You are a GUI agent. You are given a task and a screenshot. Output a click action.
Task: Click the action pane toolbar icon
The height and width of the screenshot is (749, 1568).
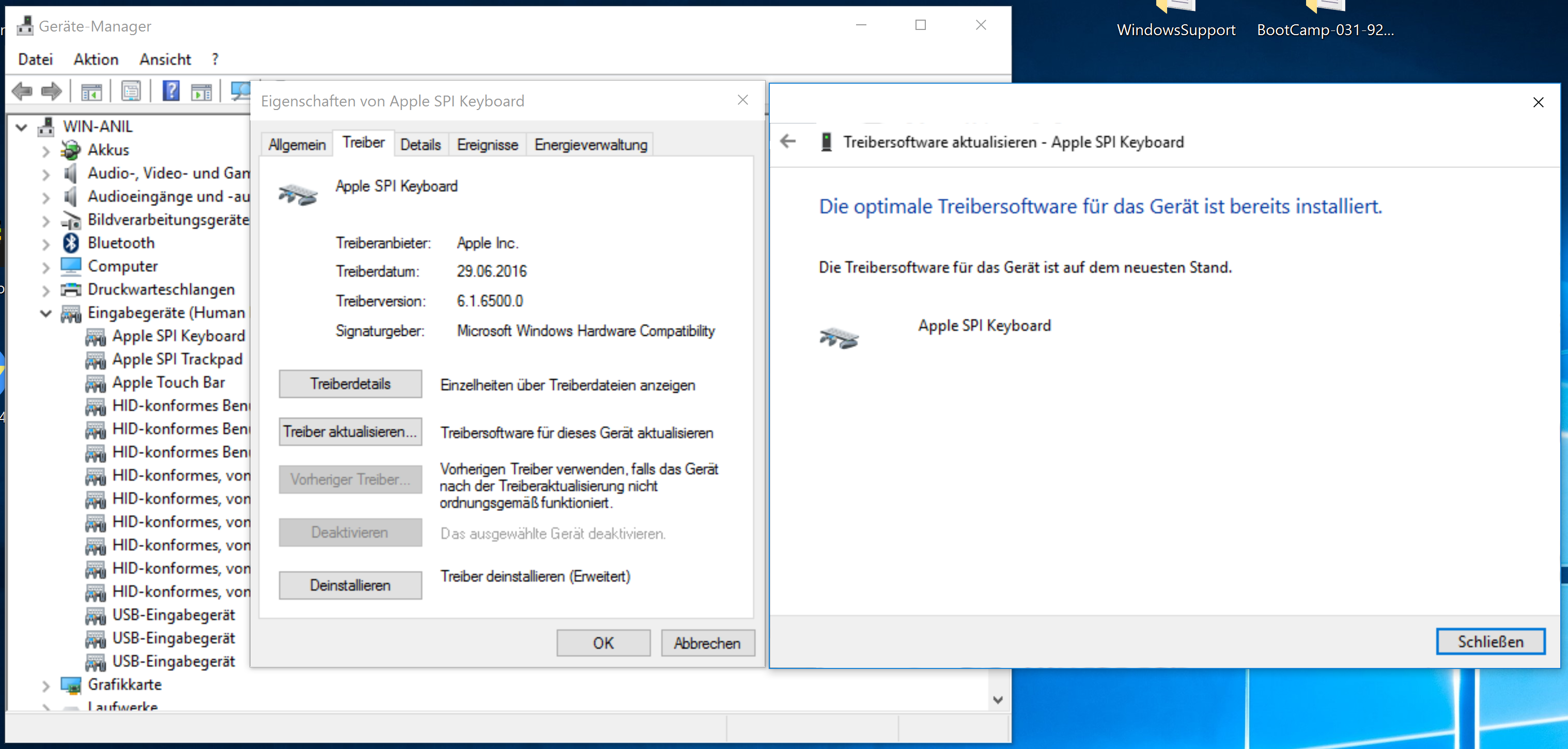pyautogui.click(x=201, y=91)
